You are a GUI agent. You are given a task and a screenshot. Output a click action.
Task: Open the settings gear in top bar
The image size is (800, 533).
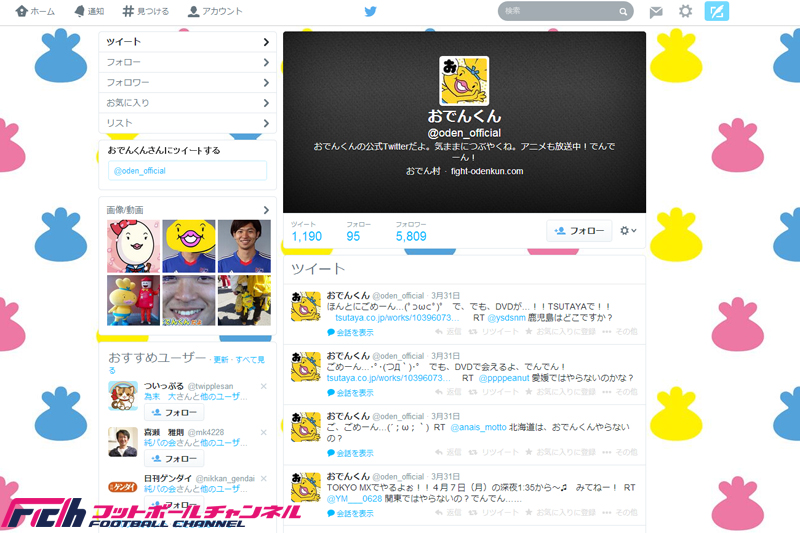685,12
